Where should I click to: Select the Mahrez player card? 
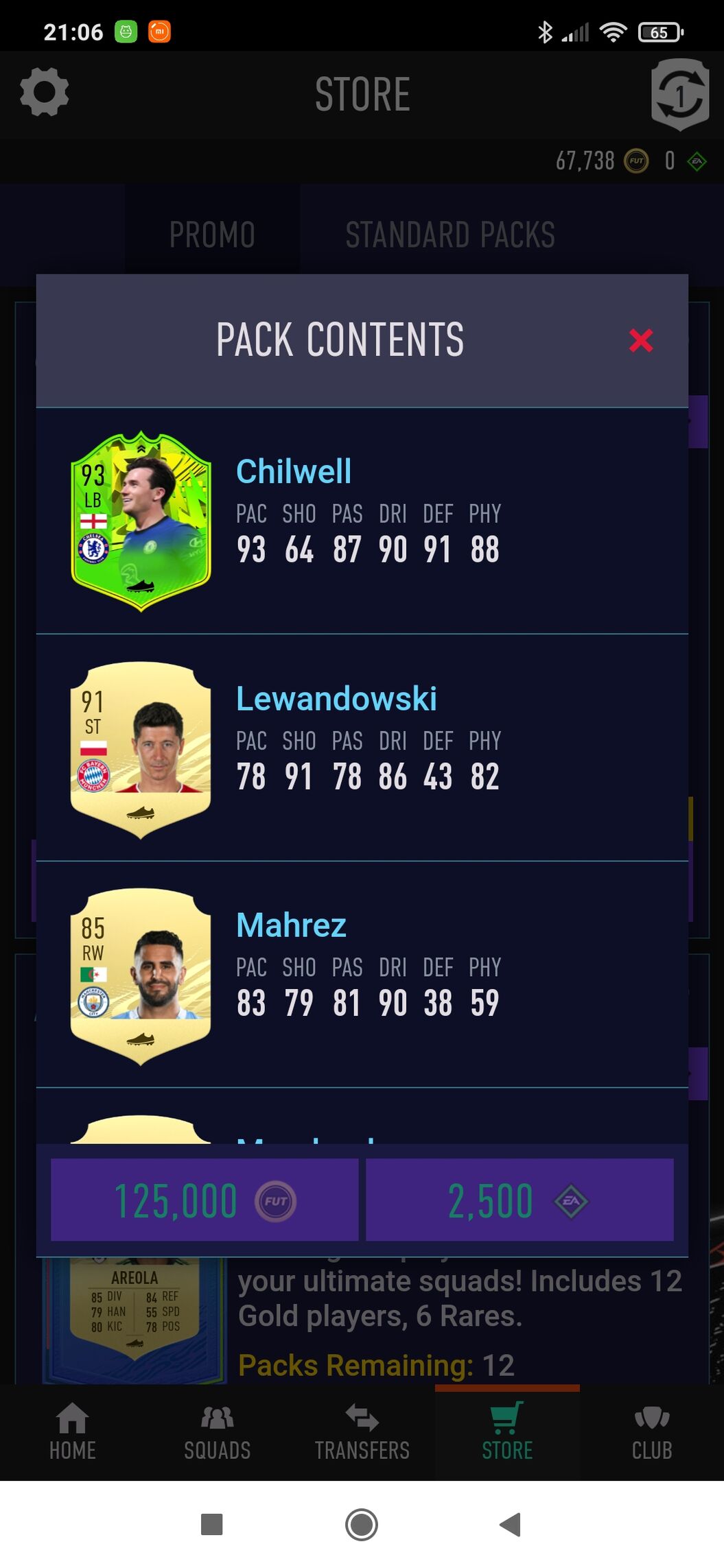click(141, 977)
